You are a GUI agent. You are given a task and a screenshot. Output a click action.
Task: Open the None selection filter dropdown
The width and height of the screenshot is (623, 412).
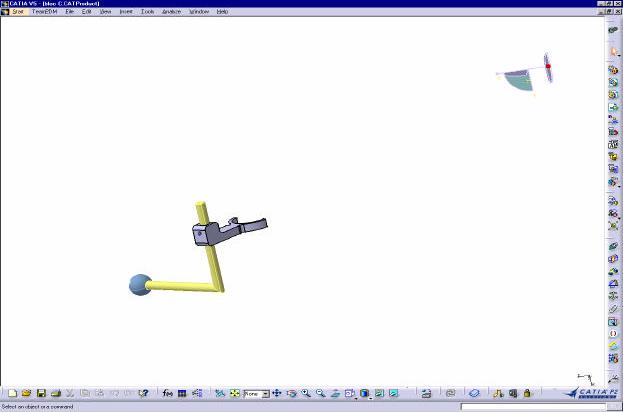(x=265, y=394)
